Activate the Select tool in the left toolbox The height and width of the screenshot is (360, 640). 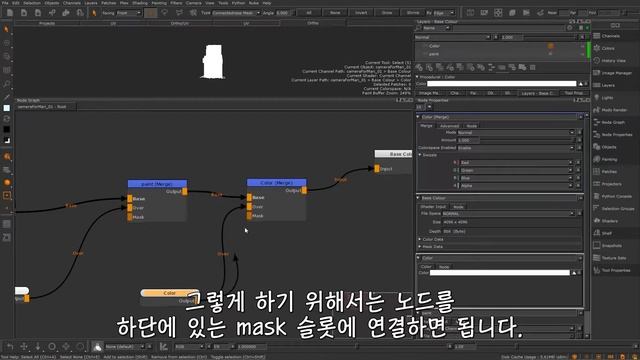(x=6, y=29)
